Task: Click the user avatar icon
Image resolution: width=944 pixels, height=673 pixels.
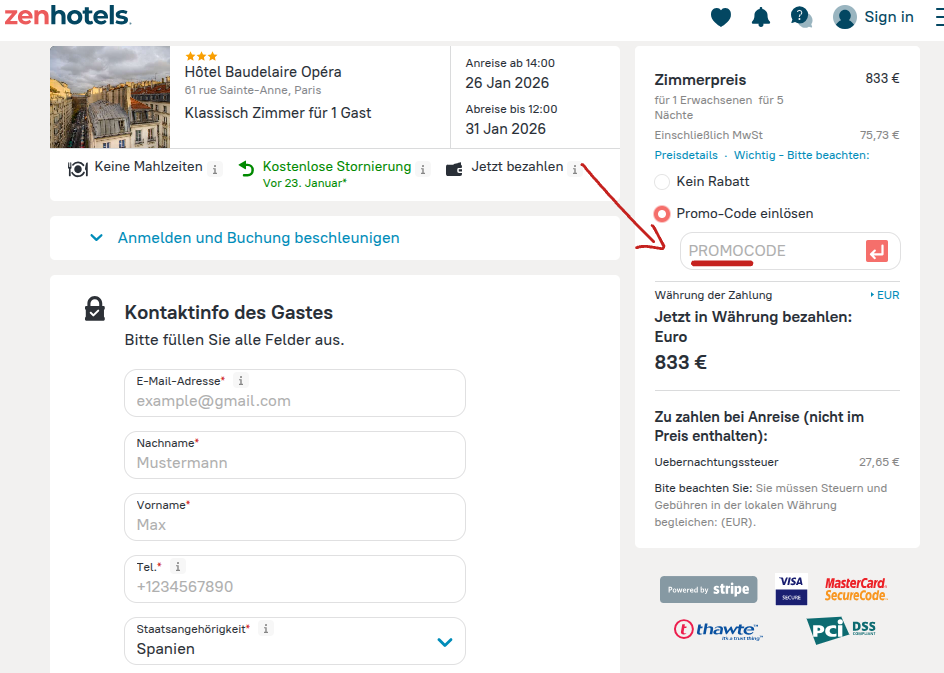Action: point(845,17)
